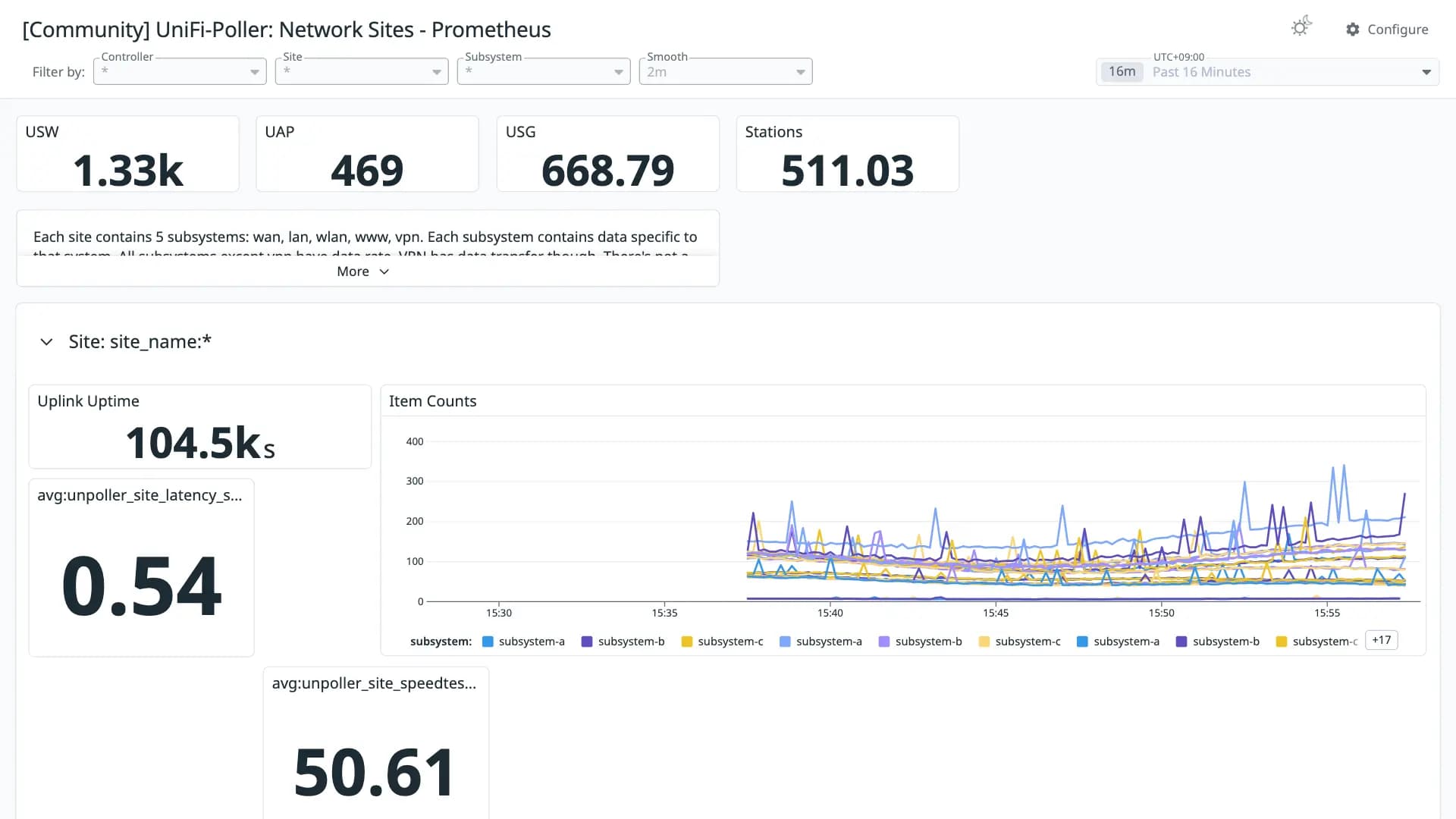Click the Stations widget title
The width and height of the screenshot is (1456, 819).
pyautogui.click(x=773, y=132)
